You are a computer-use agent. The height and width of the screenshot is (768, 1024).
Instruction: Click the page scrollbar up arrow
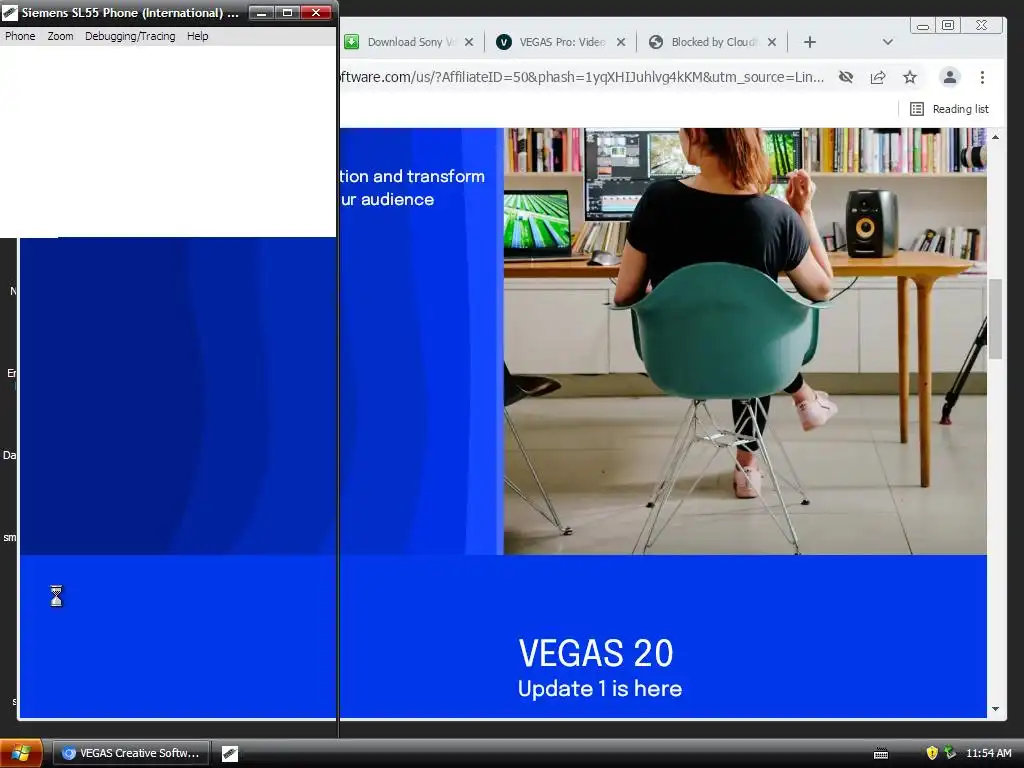[x=995, y=137]
